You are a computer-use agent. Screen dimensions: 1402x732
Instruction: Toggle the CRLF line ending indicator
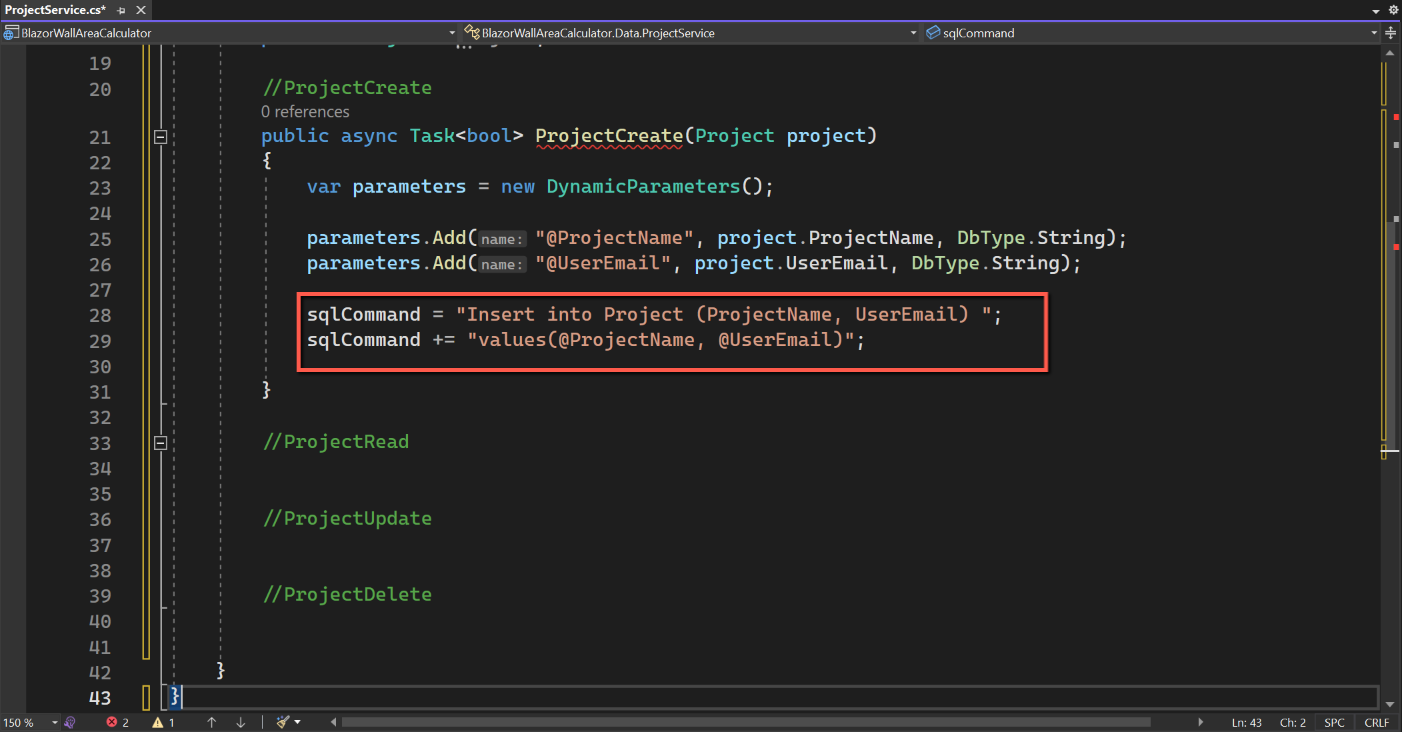[1376, 722]
